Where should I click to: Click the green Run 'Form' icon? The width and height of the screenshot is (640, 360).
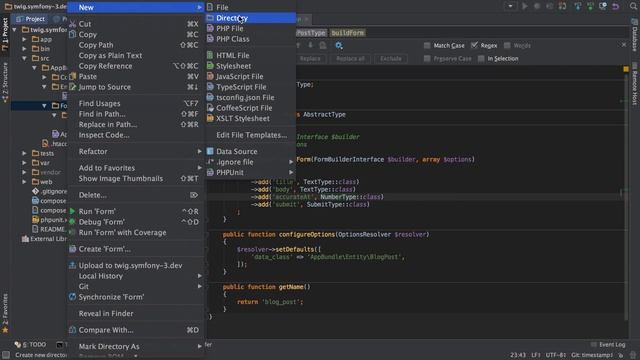[x=73, y=211]
